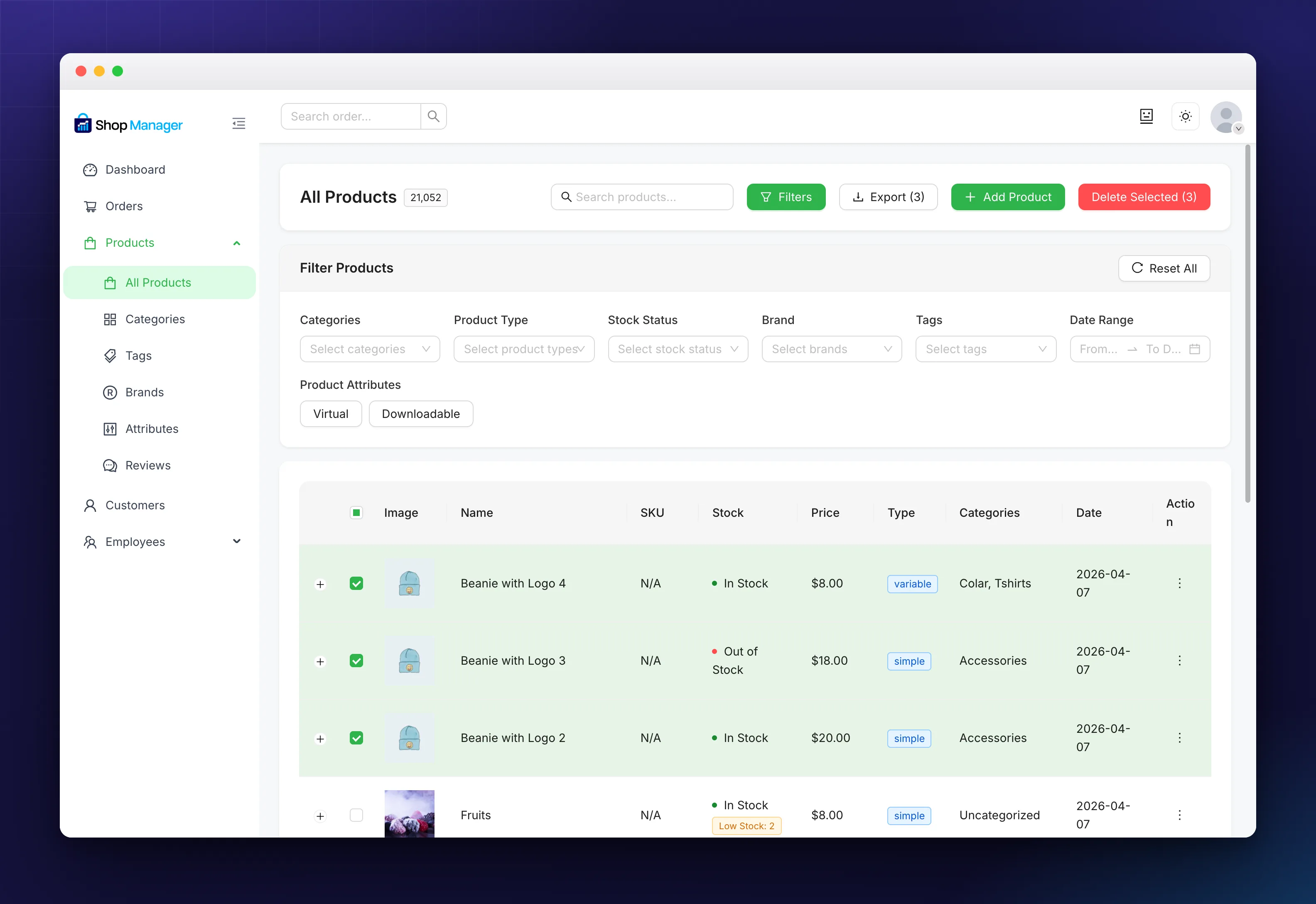Open the Select categories dropdown
1316x904 pixels.
point(370,349)
